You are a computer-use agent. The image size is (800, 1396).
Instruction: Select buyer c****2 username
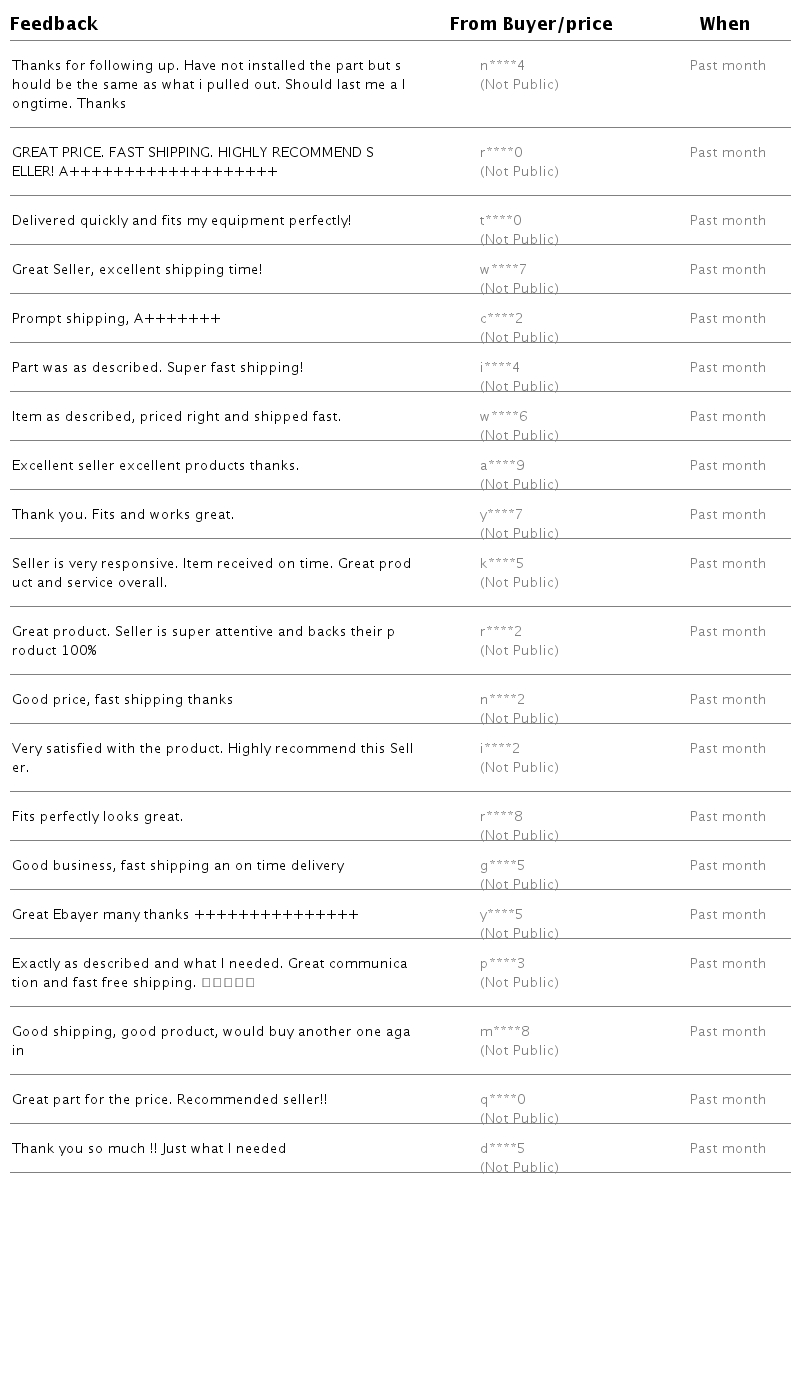tap(501, 319)
